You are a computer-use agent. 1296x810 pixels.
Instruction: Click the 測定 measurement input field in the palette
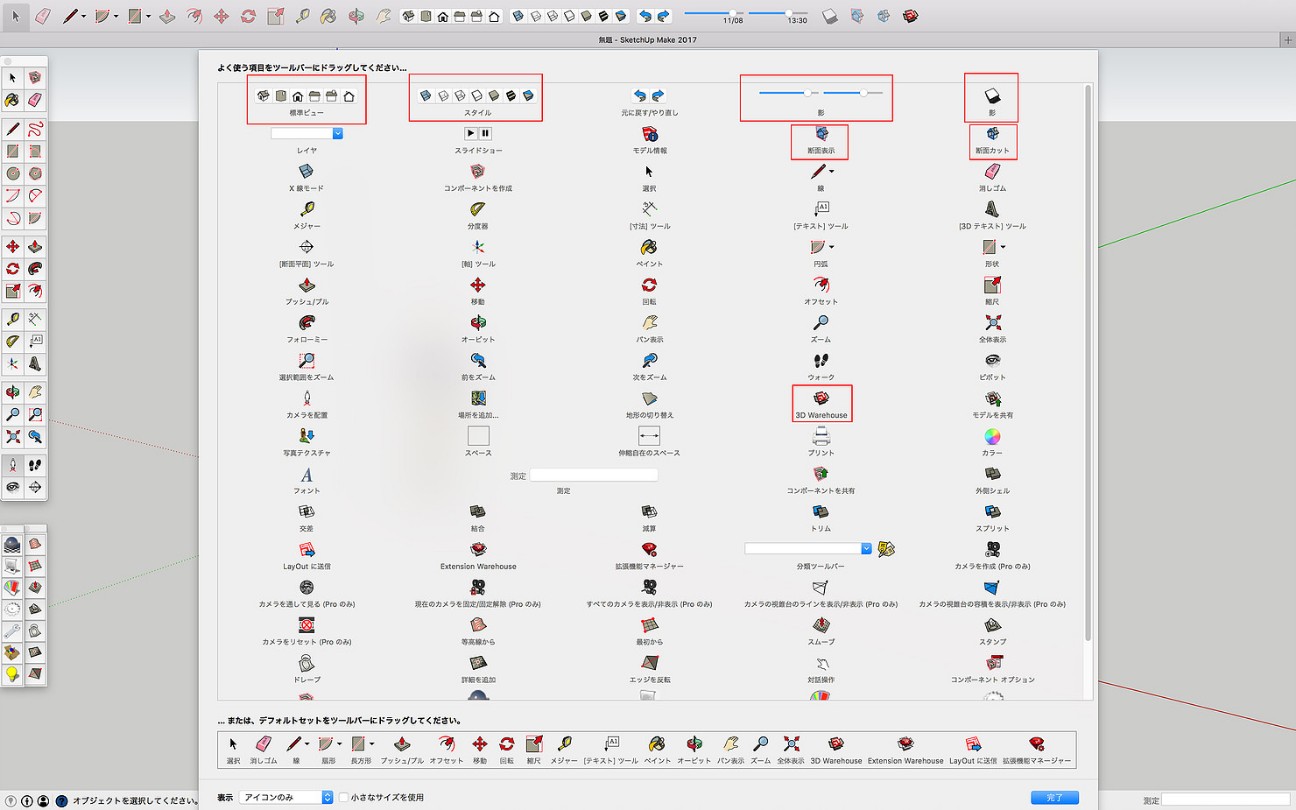(594, 476)
